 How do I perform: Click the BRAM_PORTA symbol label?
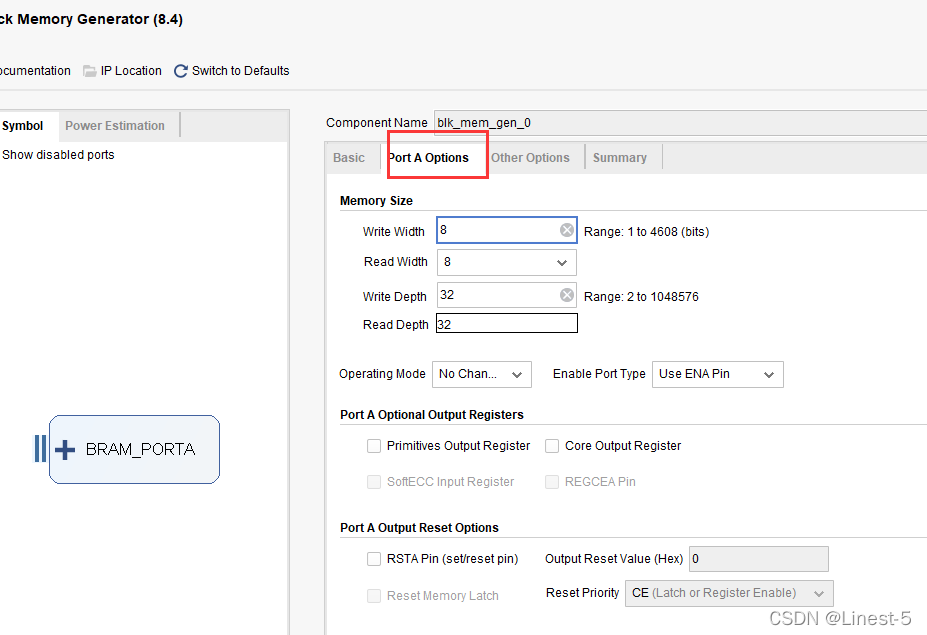tap(140, 449)
